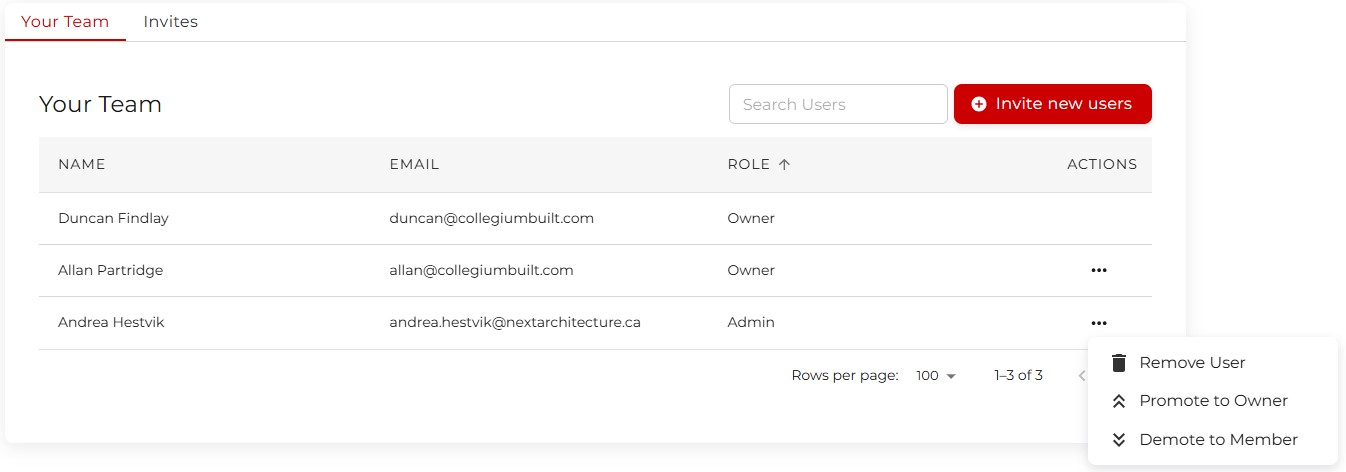Screen dimensions: 1346x472
Task: Click the three-dot icon in Andrea Hestvik's row
Action: pyautogui.click(x=1099, y=323)
